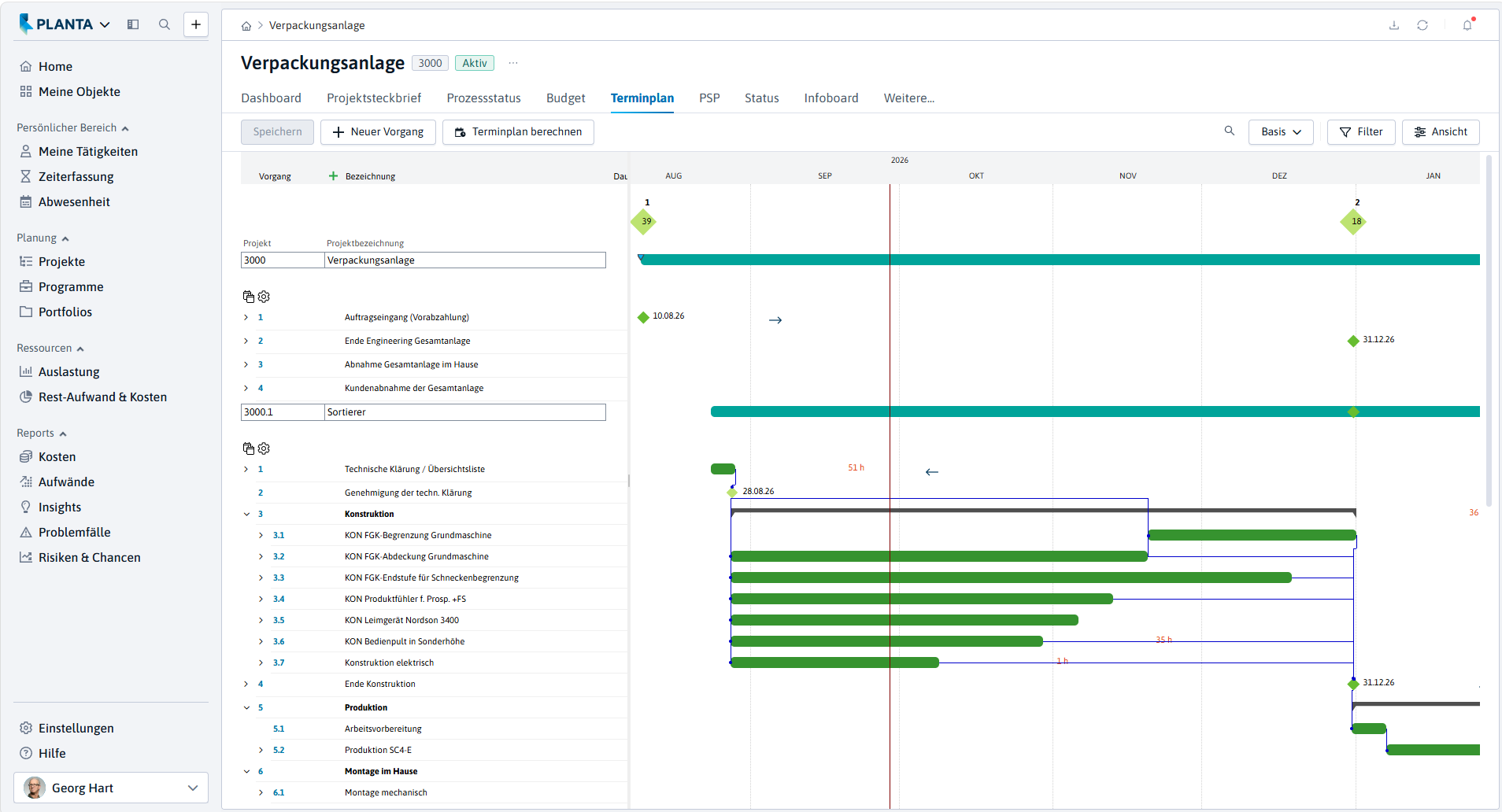This screenshot has height=812, width=1502.
Task: Click the home breadcrumb icon
Action: tap(246, 26)
